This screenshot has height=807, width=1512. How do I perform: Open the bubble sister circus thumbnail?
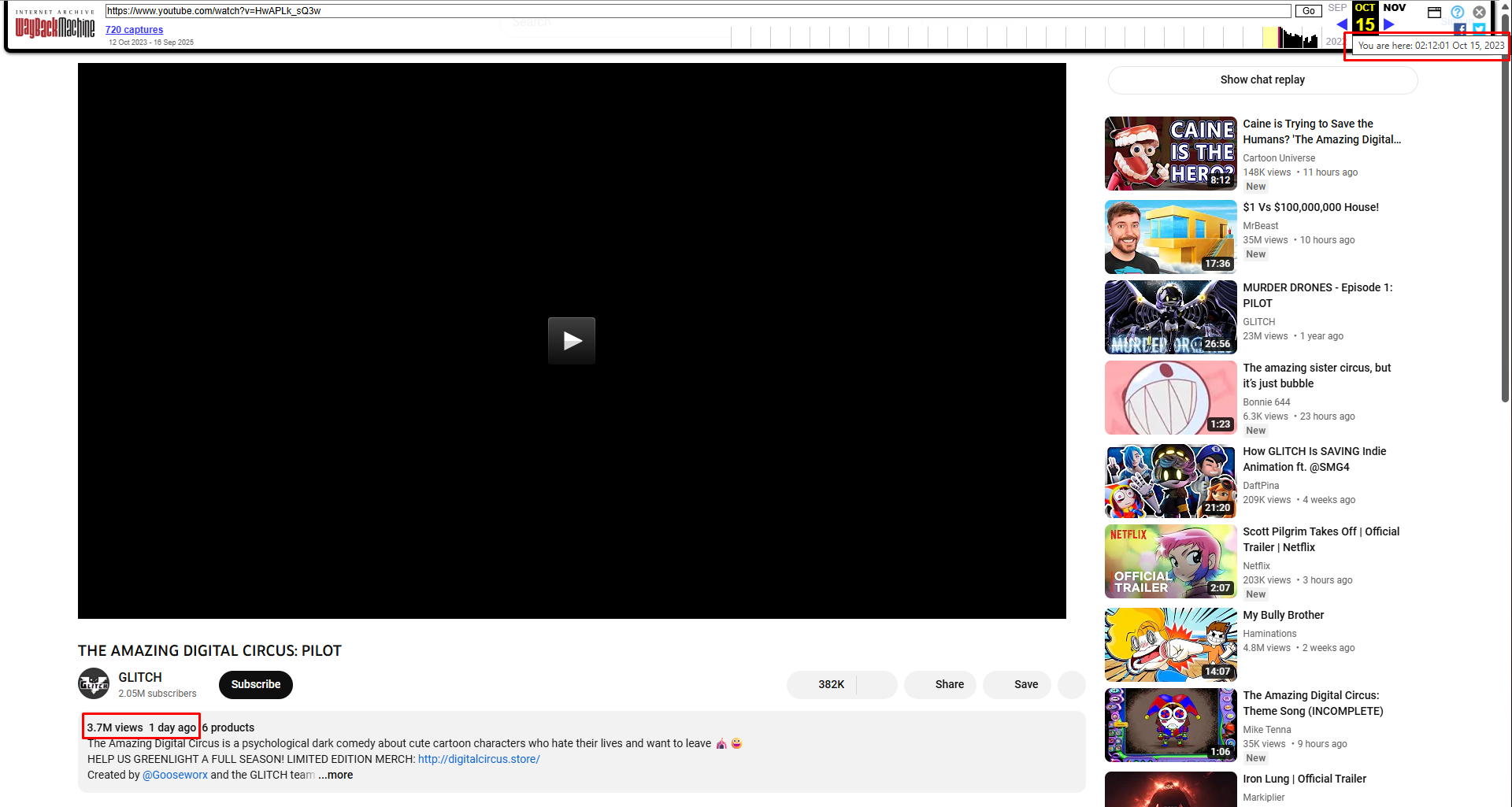(x=1171, y=398)
